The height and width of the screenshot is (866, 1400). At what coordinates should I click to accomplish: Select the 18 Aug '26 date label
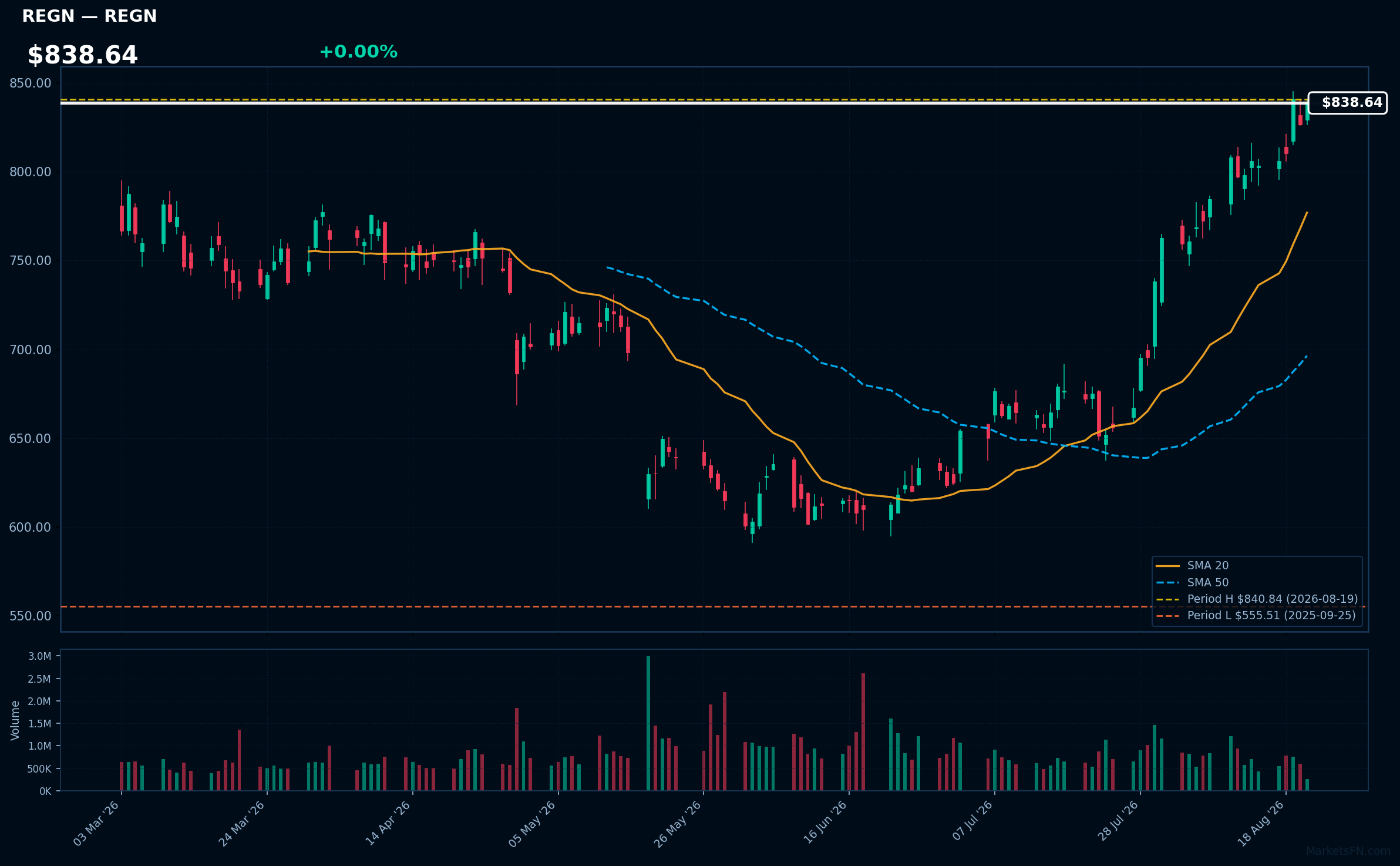click(x=1261, y=824)
